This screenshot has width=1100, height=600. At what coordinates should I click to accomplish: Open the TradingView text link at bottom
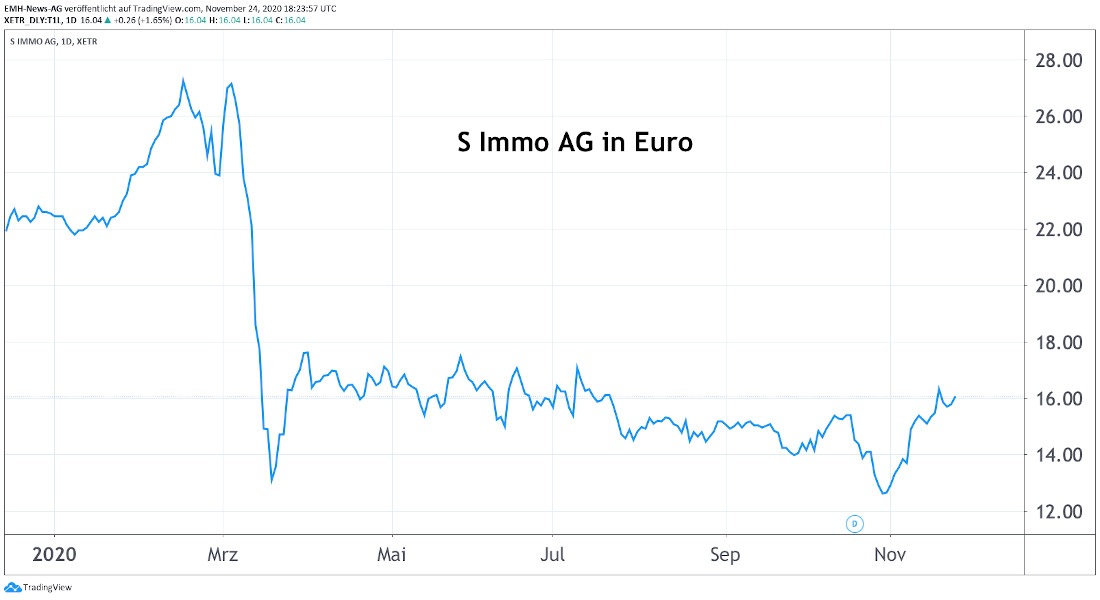[x=47, y=588]
